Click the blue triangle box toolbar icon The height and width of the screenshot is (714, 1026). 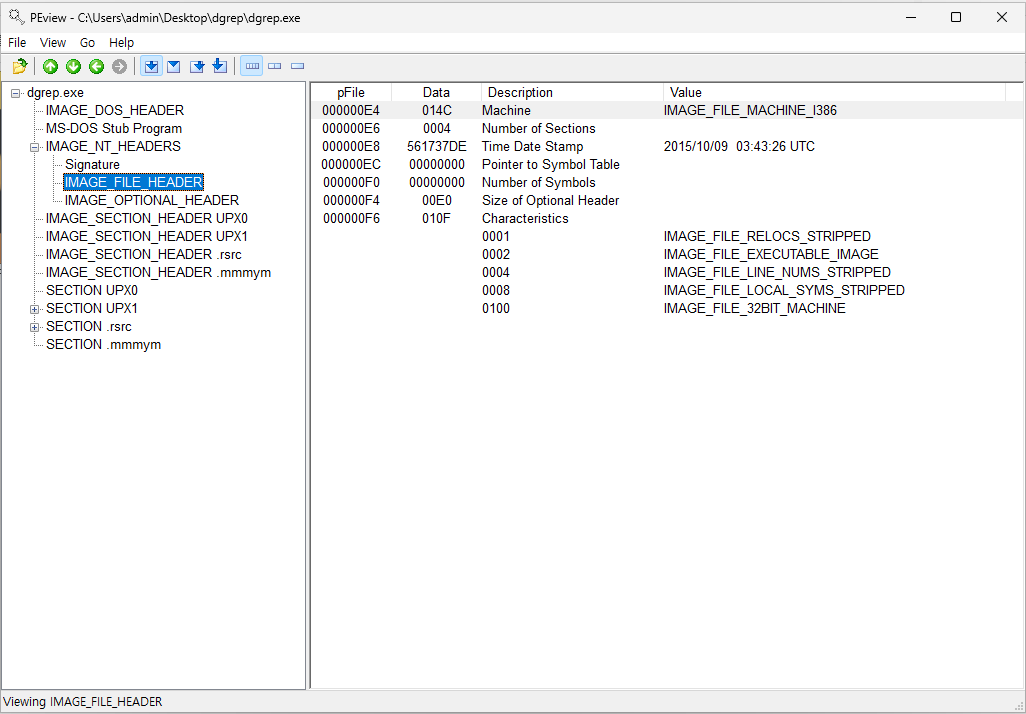[x=173, y=66]
